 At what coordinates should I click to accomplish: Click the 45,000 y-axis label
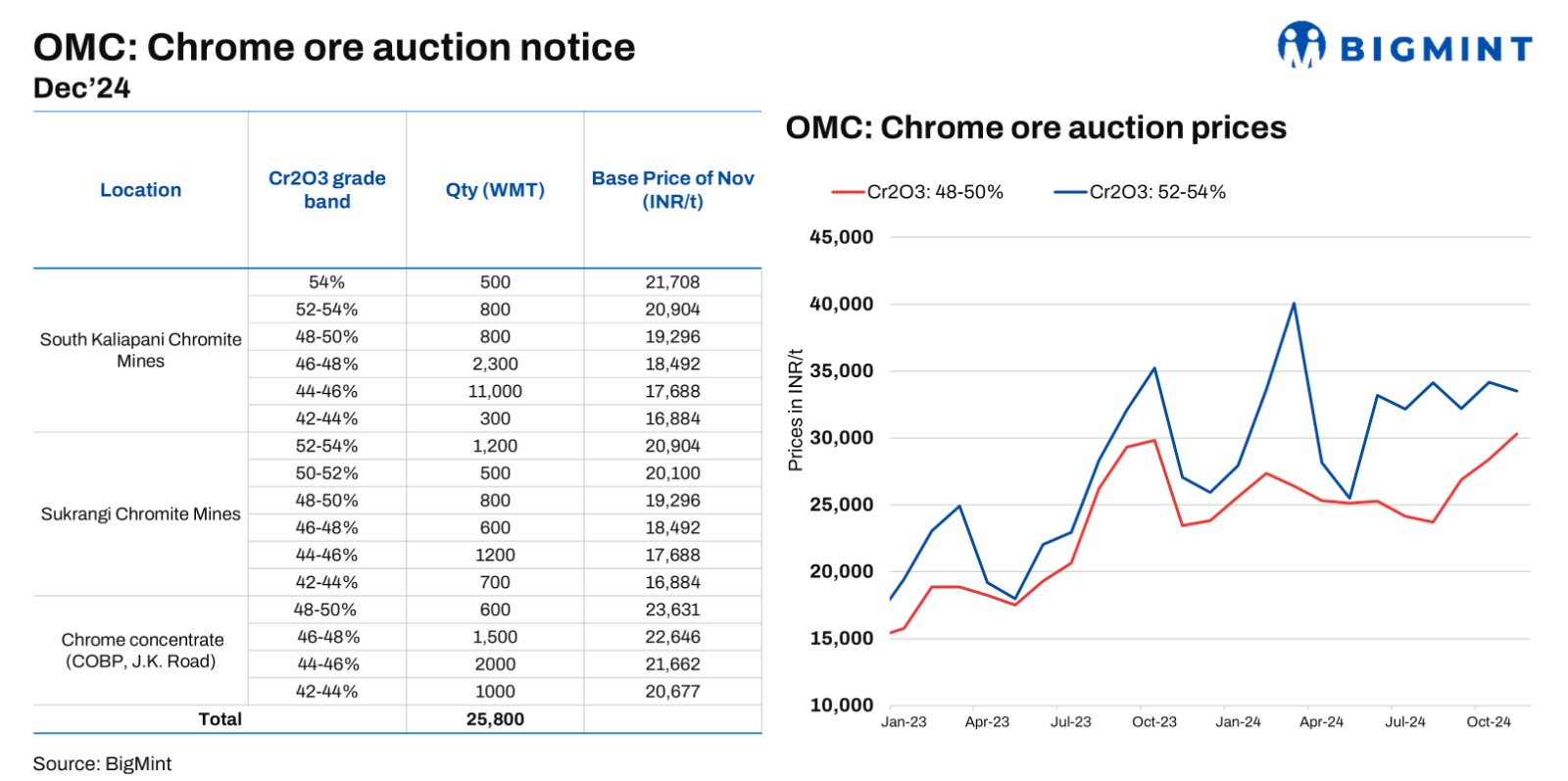click(841, 237)
